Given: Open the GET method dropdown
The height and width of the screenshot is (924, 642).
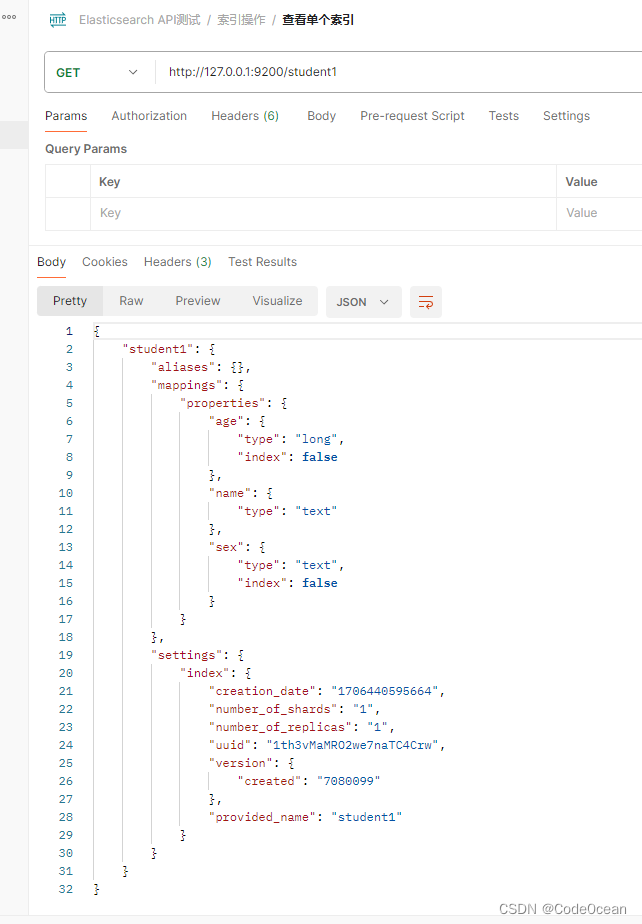Looking at the screenshot, I should coord(97,72).
